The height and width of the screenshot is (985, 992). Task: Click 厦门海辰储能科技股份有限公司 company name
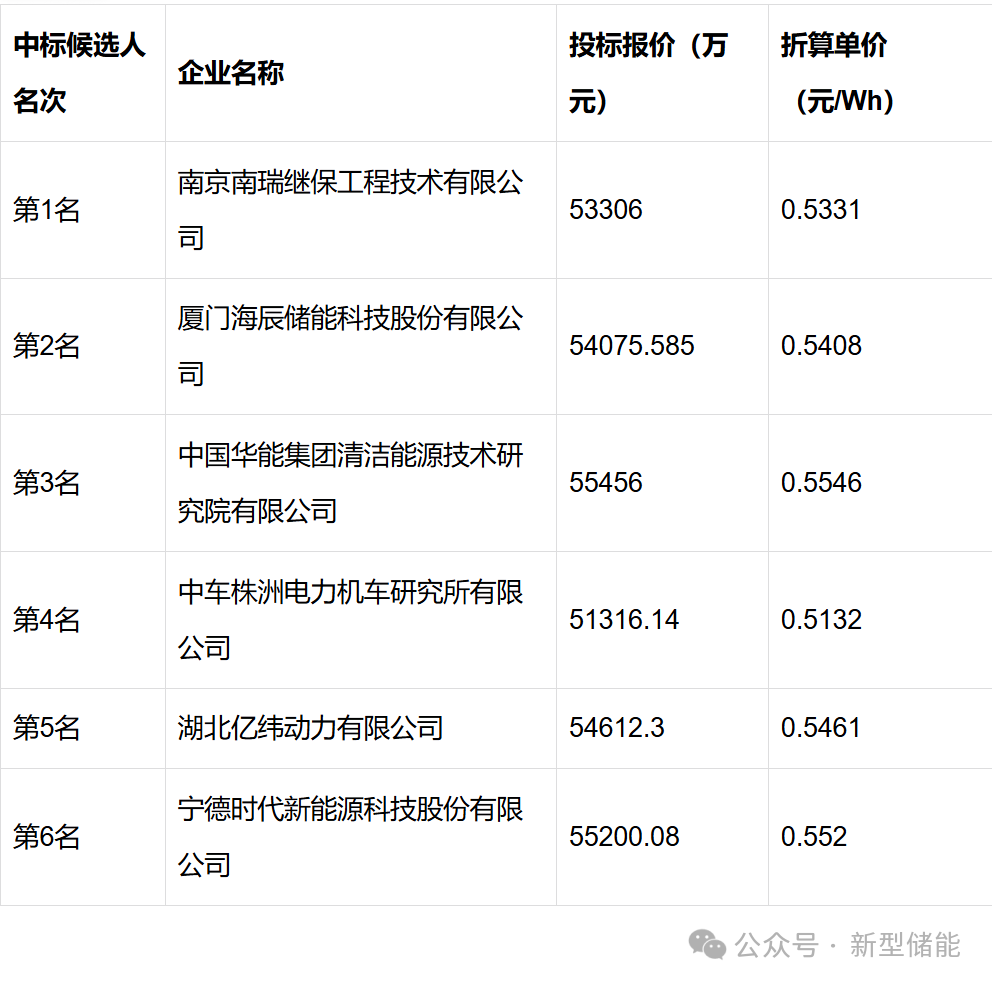[x=350, y=346]
